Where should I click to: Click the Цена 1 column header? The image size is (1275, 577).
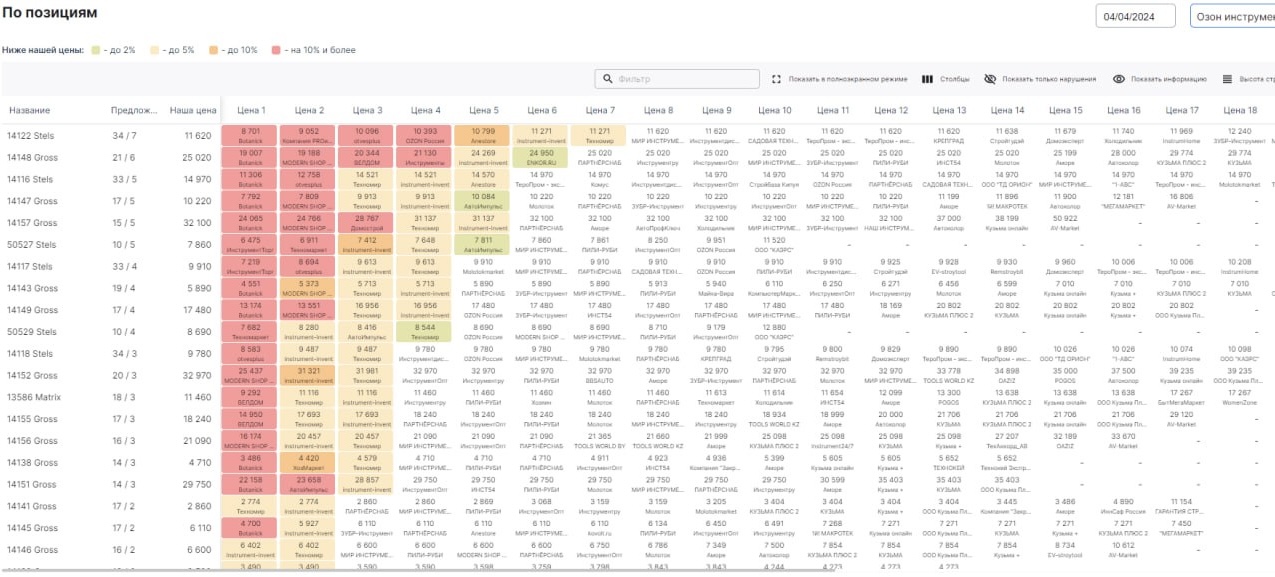coord(251,110)
